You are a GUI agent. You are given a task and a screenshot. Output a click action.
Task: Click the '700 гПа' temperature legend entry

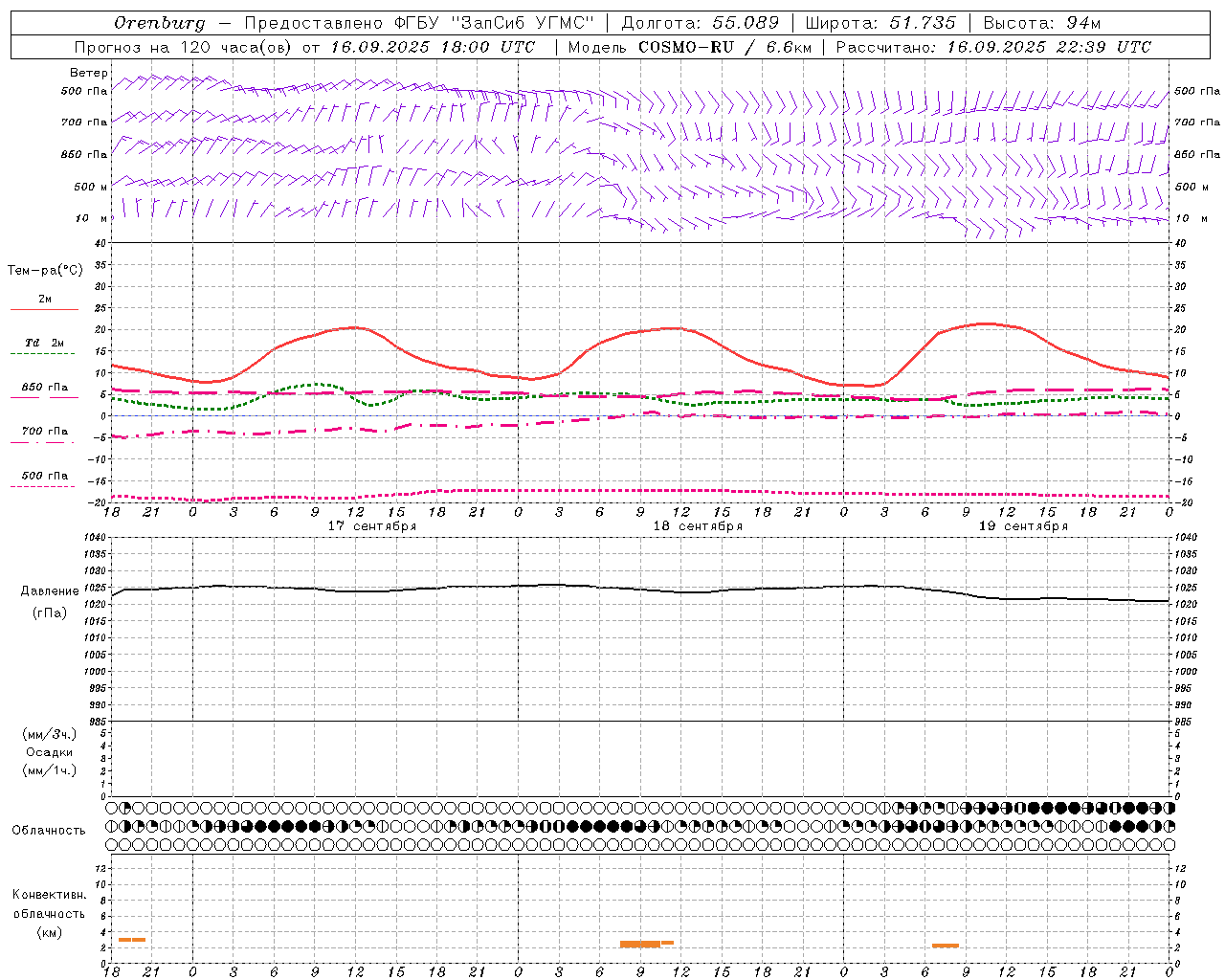pyautogui.click(x=45, y=432)
